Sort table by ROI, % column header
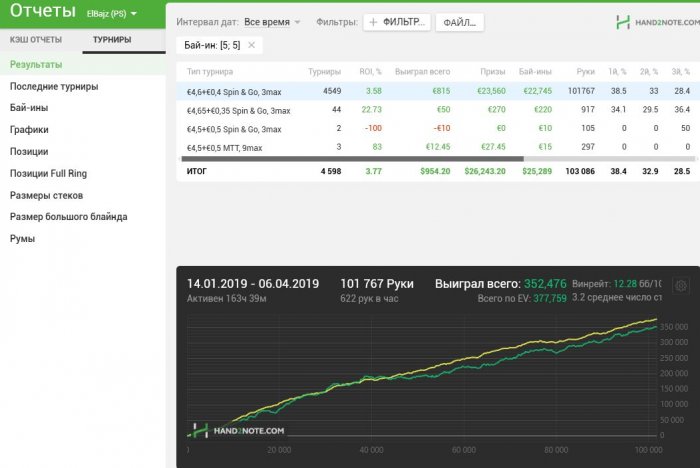The height and width of the screenshot is (468, 700). (370, 72)
